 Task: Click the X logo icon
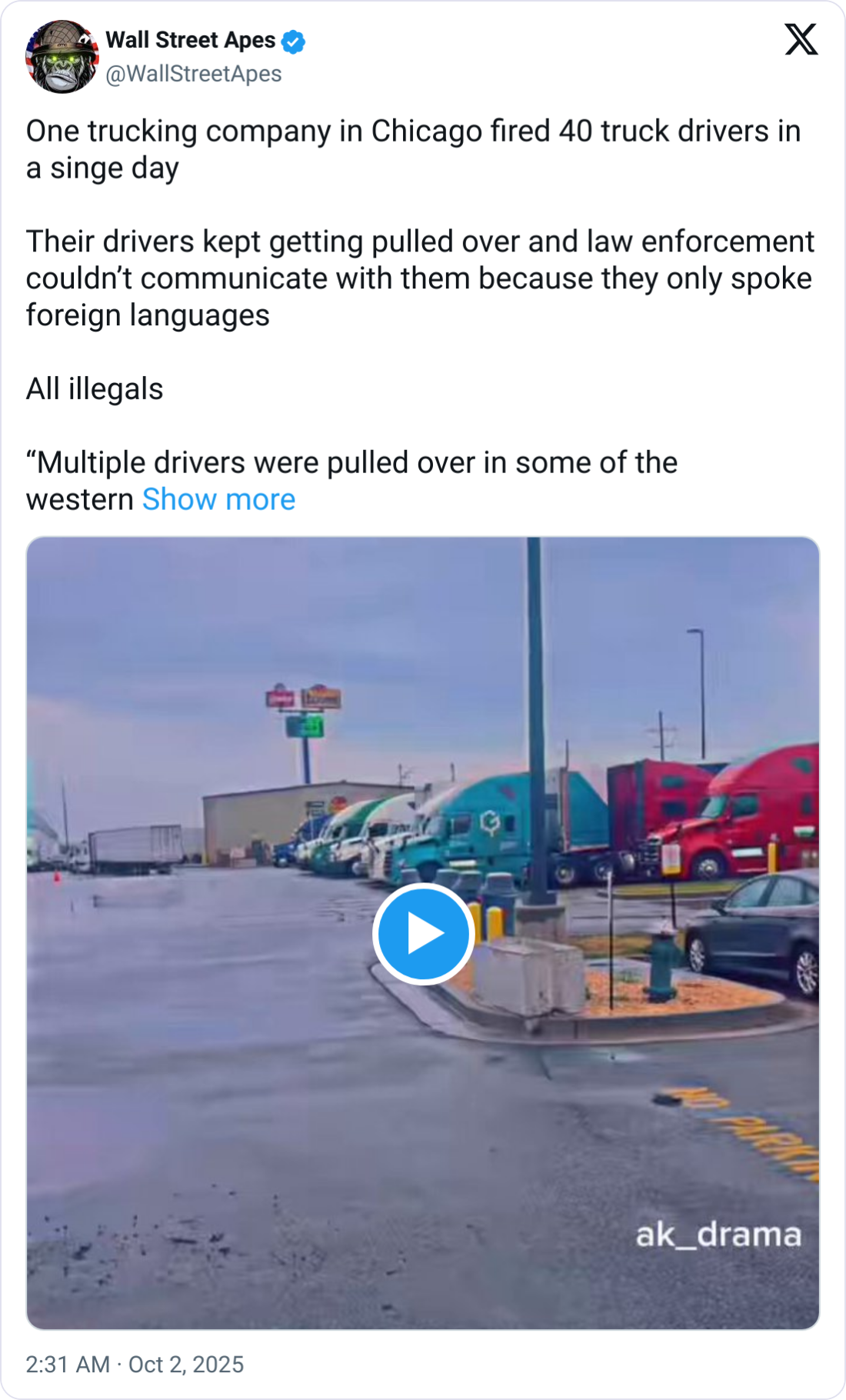[x=801, y=39]
